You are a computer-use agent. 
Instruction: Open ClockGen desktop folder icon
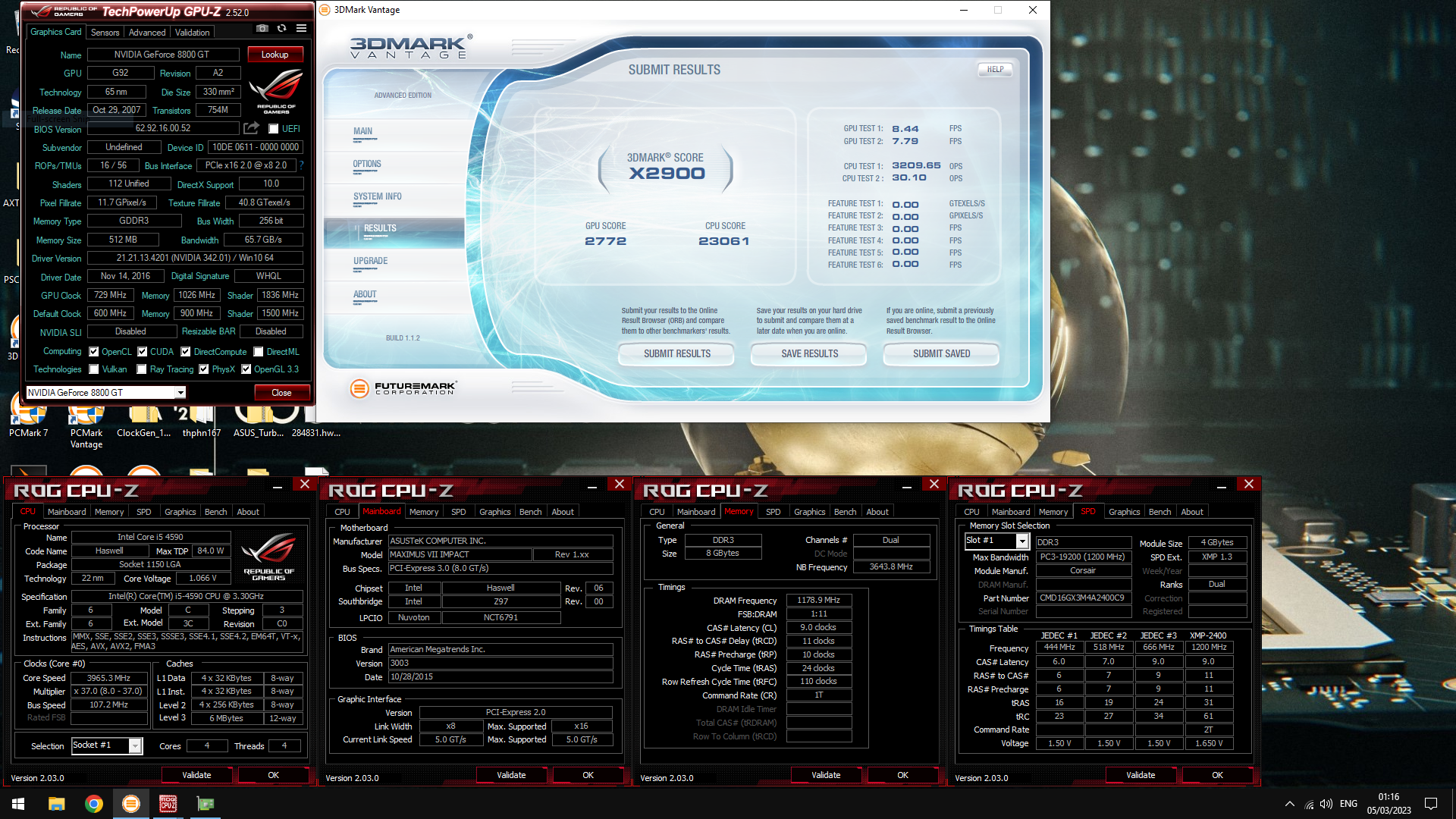(144, 421)
